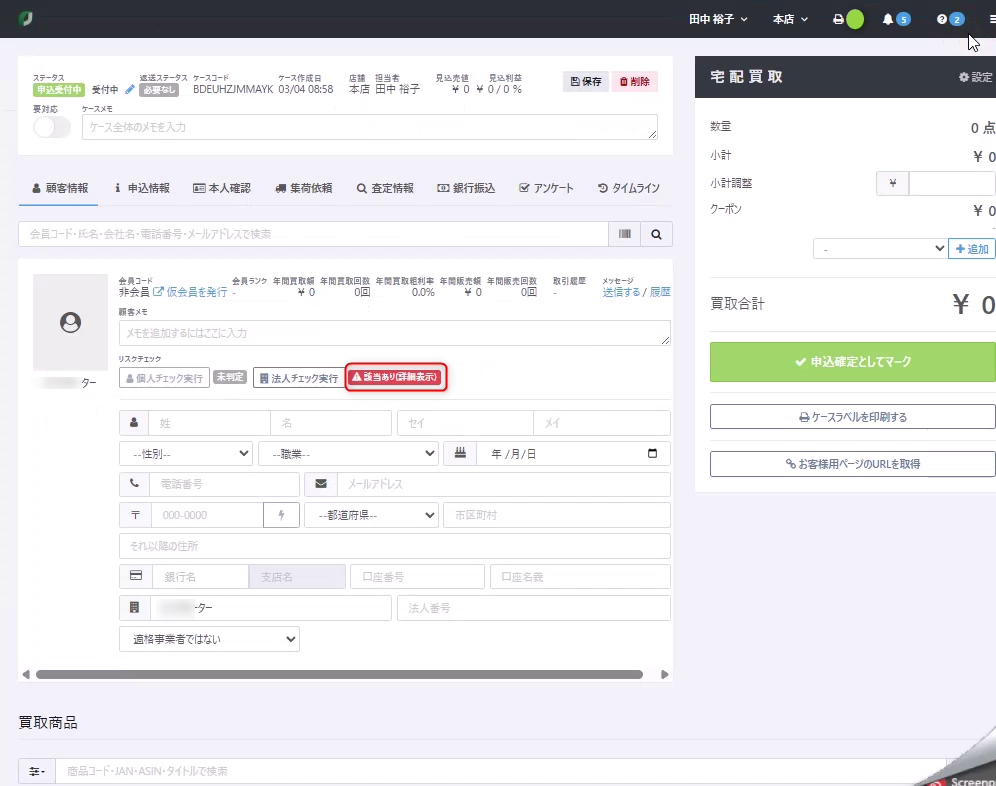This screenshot has height=786, width=996.
Task: Click the customer avatar placeholder
Action: pyautogui.click(x=71, y=322)
